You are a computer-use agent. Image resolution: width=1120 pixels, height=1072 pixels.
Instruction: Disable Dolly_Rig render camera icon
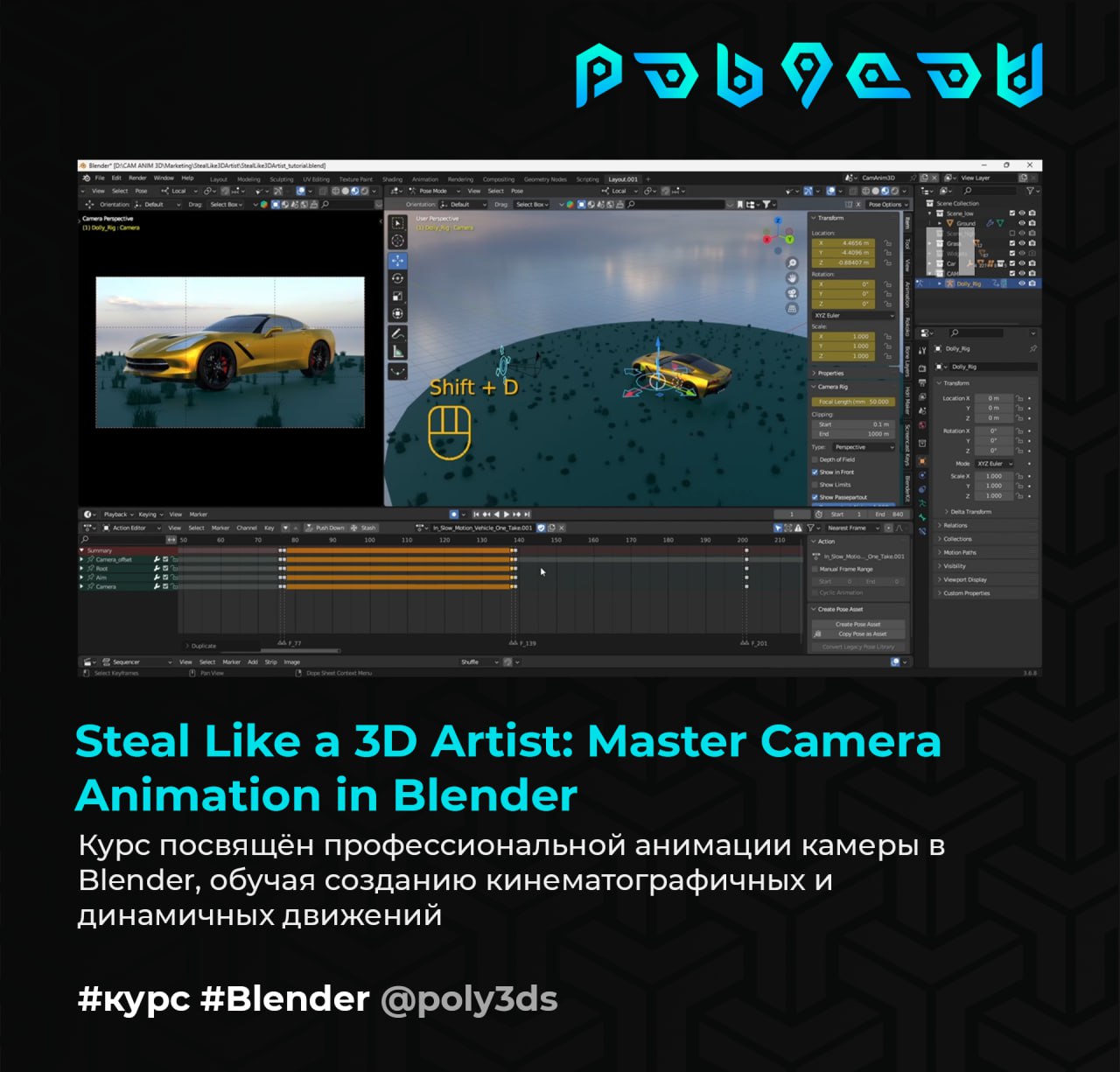(1032, 284)
